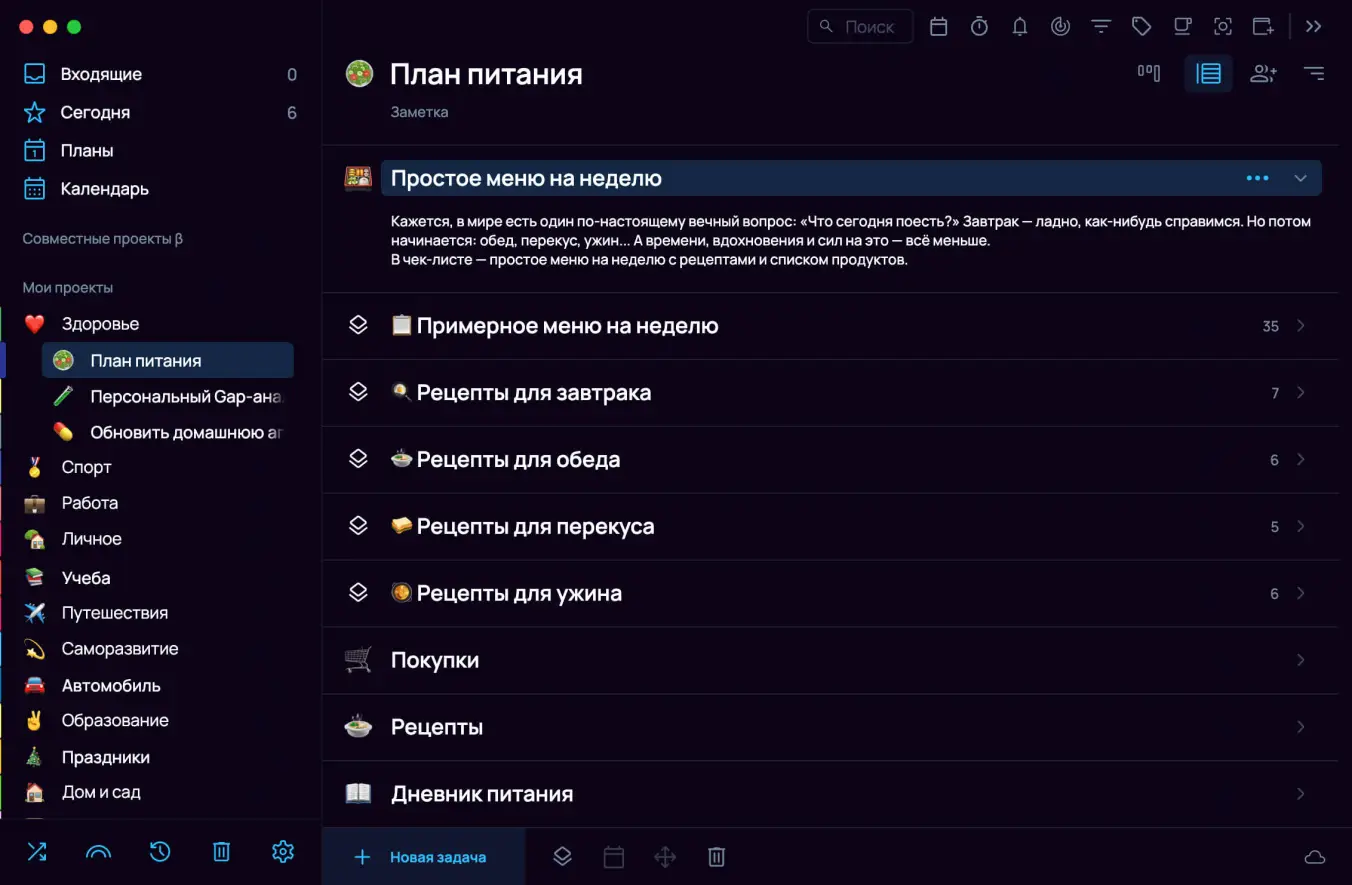Open the stopwatch timer tool
This screenshot has width=1352, height=885.
(979, 27)
